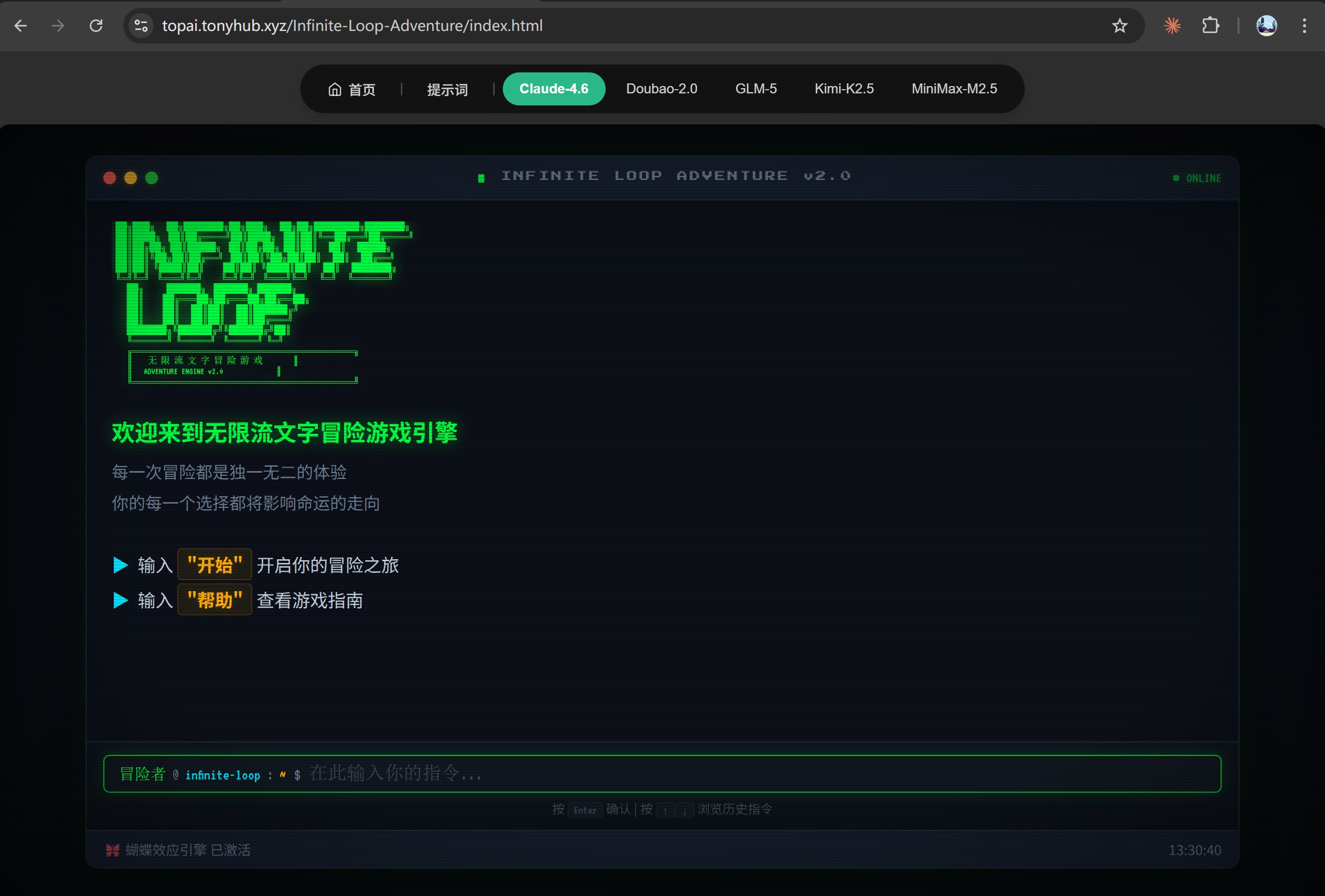Switch to Doubao-2.0 tab
Screen dimensions: 1325x896
[x=661, y=89]
